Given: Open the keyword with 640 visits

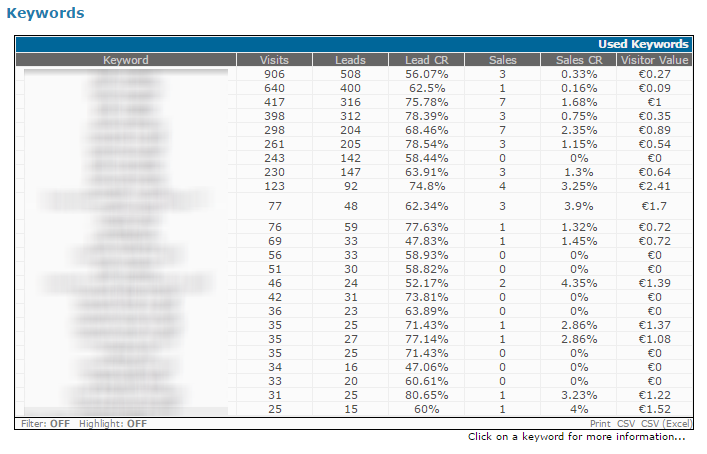Looking at the screenshot, I should coord(125,87).
